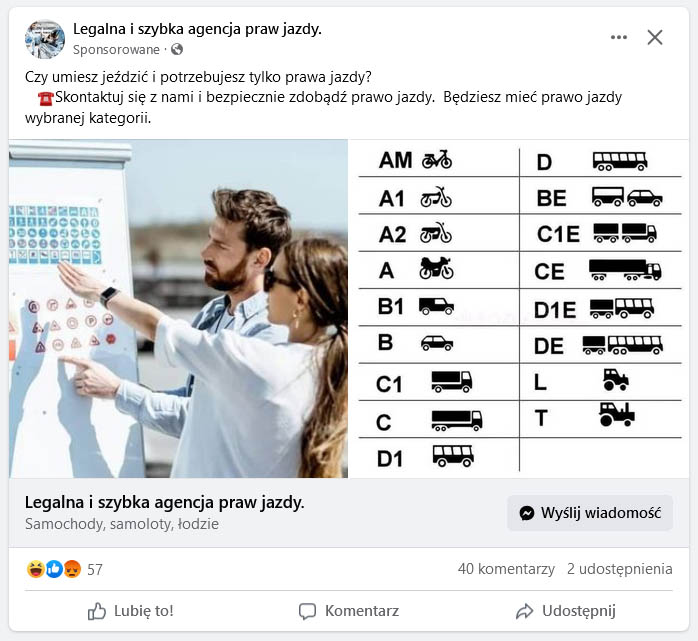This screenshot has height=641, width=698.
Task: Click the advertiser profile picture
Action: click(x=45, y=39)
